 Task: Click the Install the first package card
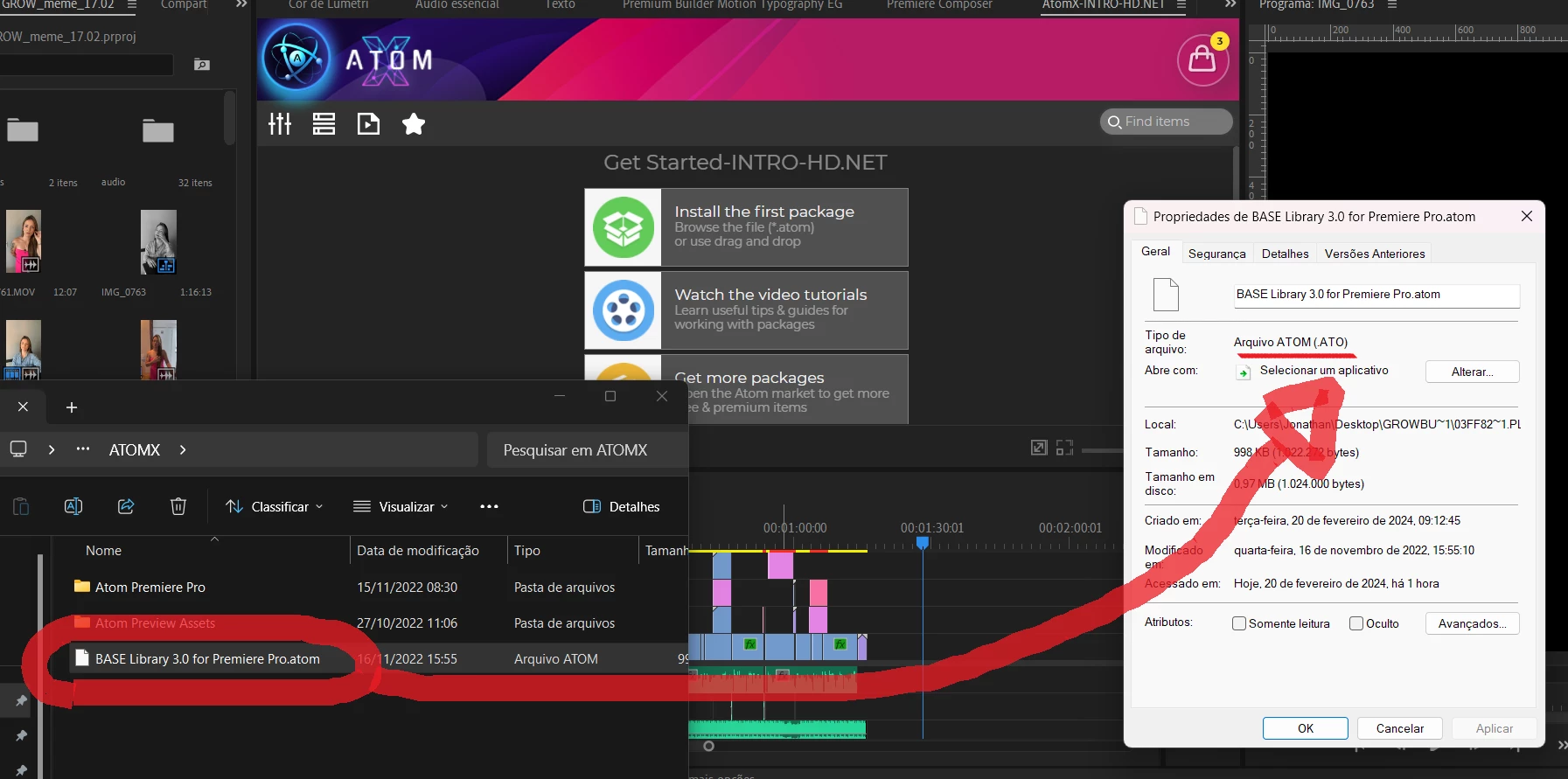(747, 227)
